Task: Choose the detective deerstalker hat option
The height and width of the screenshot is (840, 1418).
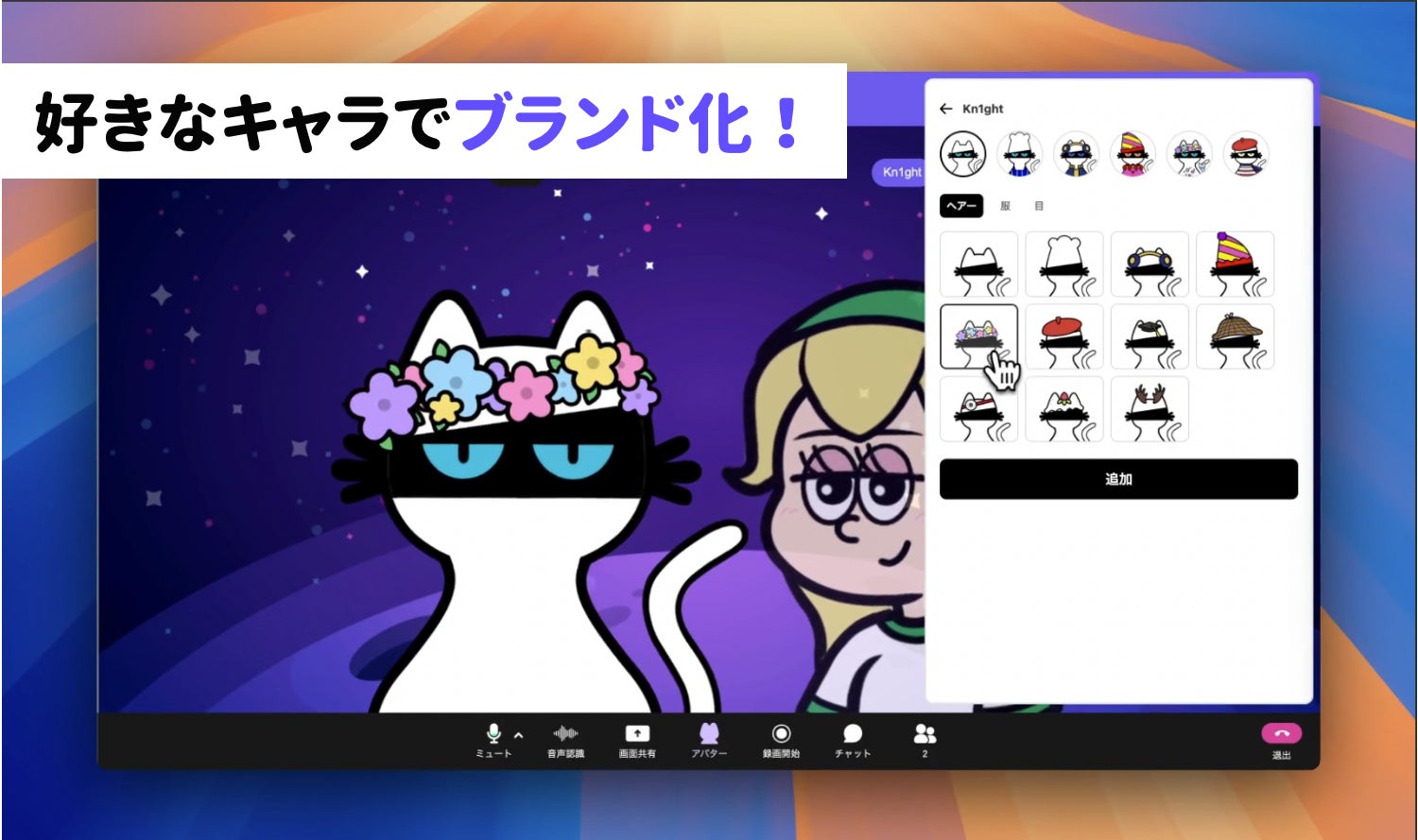Action: tap(1235, 336)
